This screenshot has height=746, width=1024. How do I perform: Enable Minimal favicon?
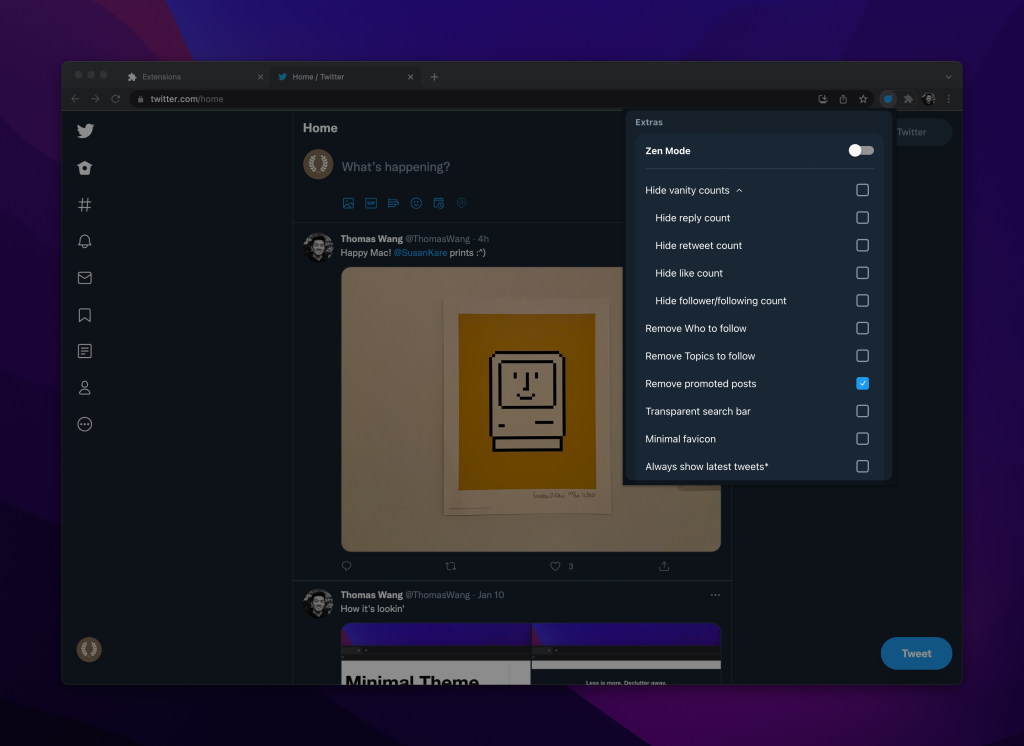click(863, 439)
